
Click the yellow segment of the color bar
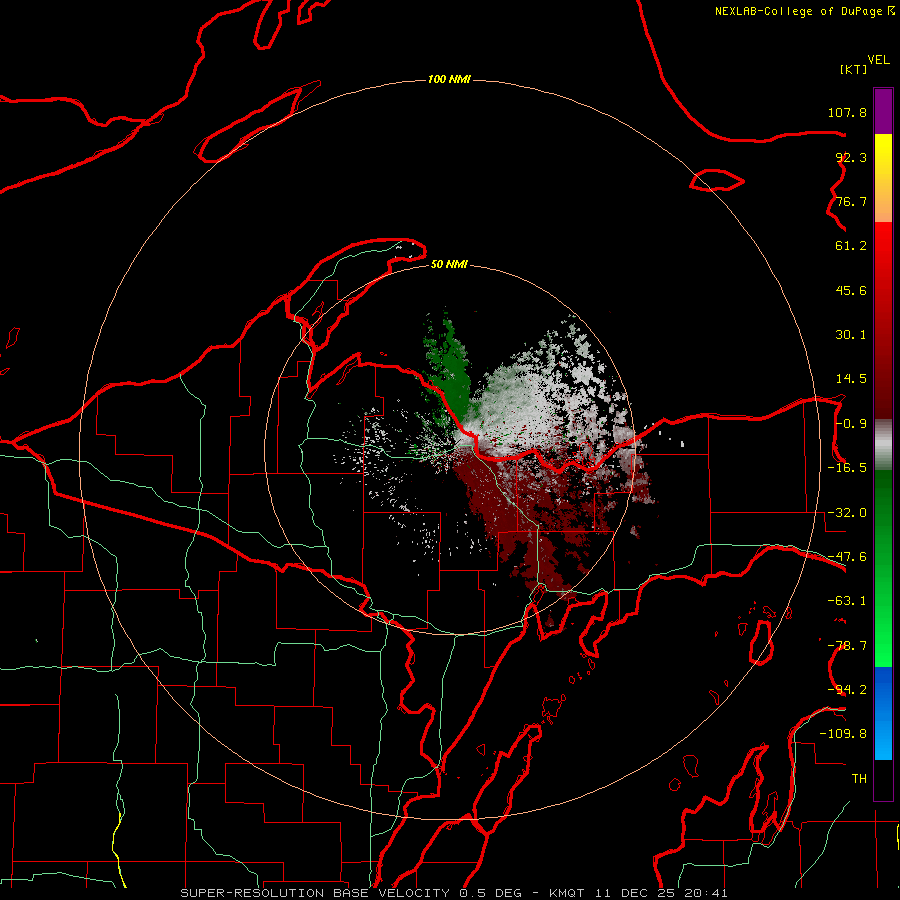coord(883,178)
